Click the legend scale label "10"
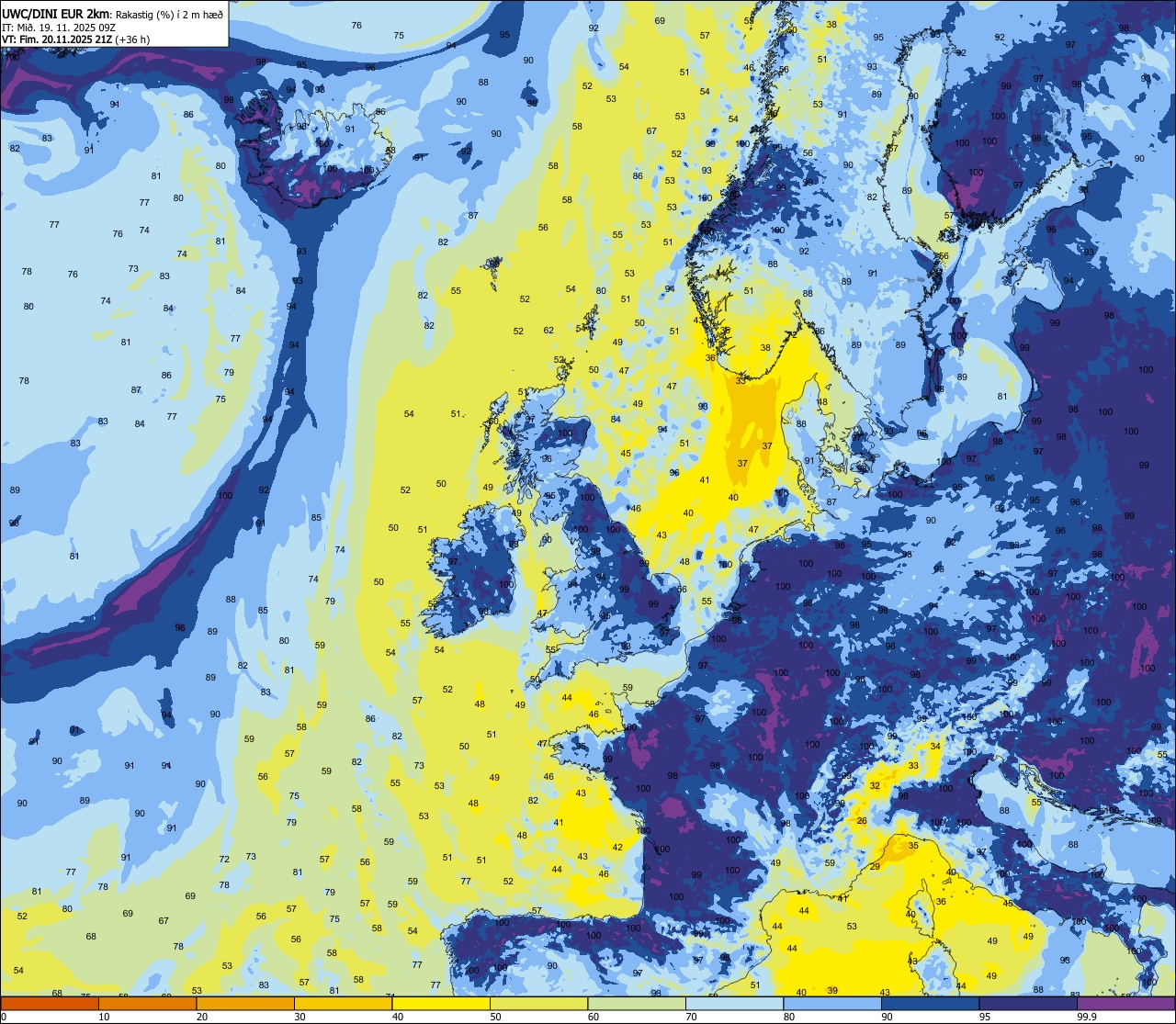 click(104, 1017)
